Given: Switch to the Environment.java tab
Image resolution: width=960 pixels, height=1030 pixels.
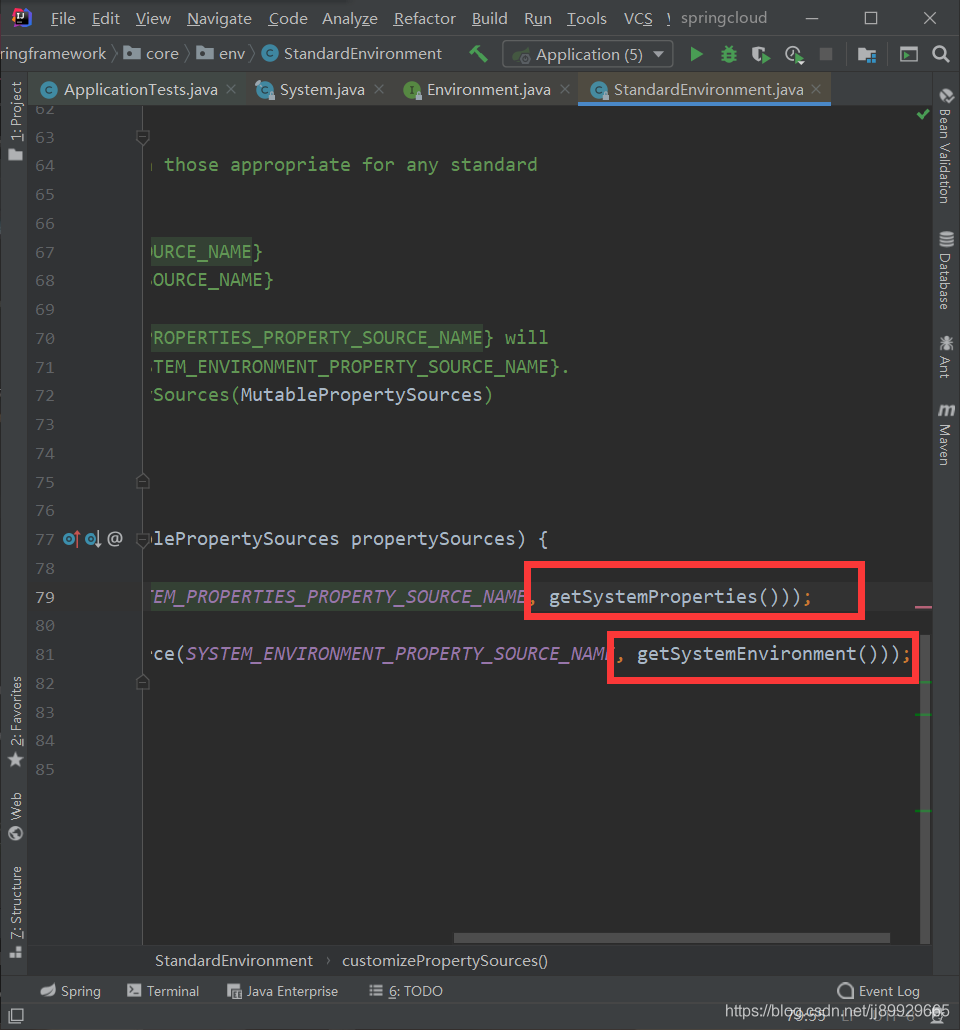Looking at the screenshot, I should pyautogui.click(x=488, y=89).
